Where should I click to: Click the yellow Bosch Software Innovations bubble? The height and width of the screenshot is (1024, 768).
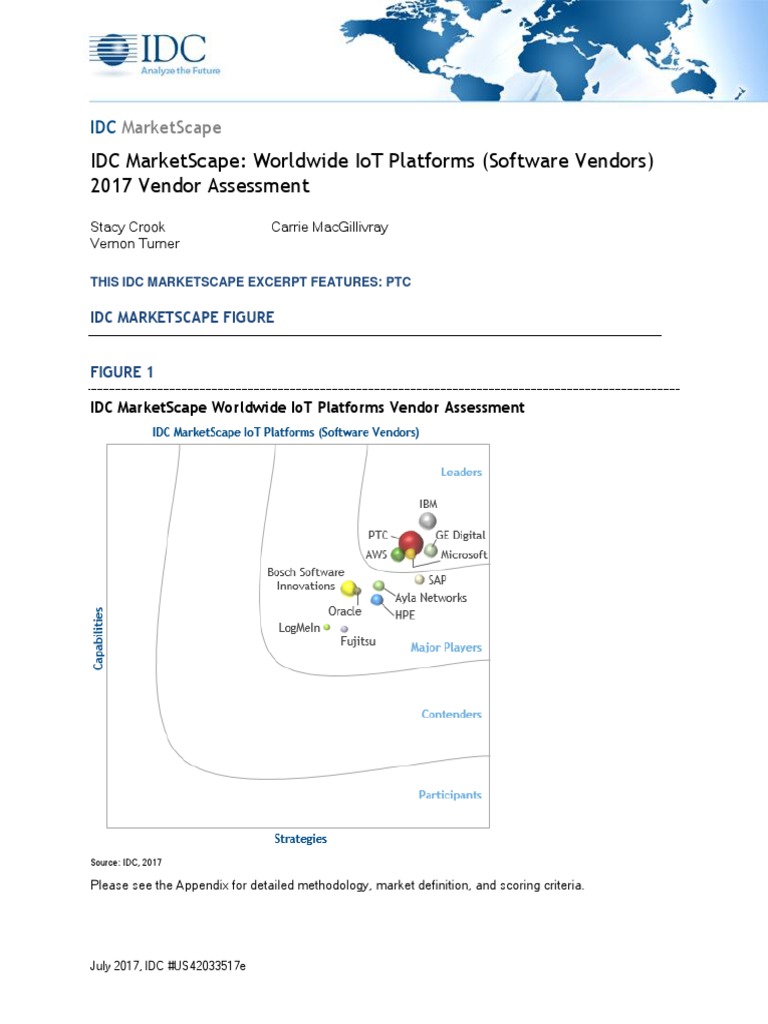[x=349, y=588]
